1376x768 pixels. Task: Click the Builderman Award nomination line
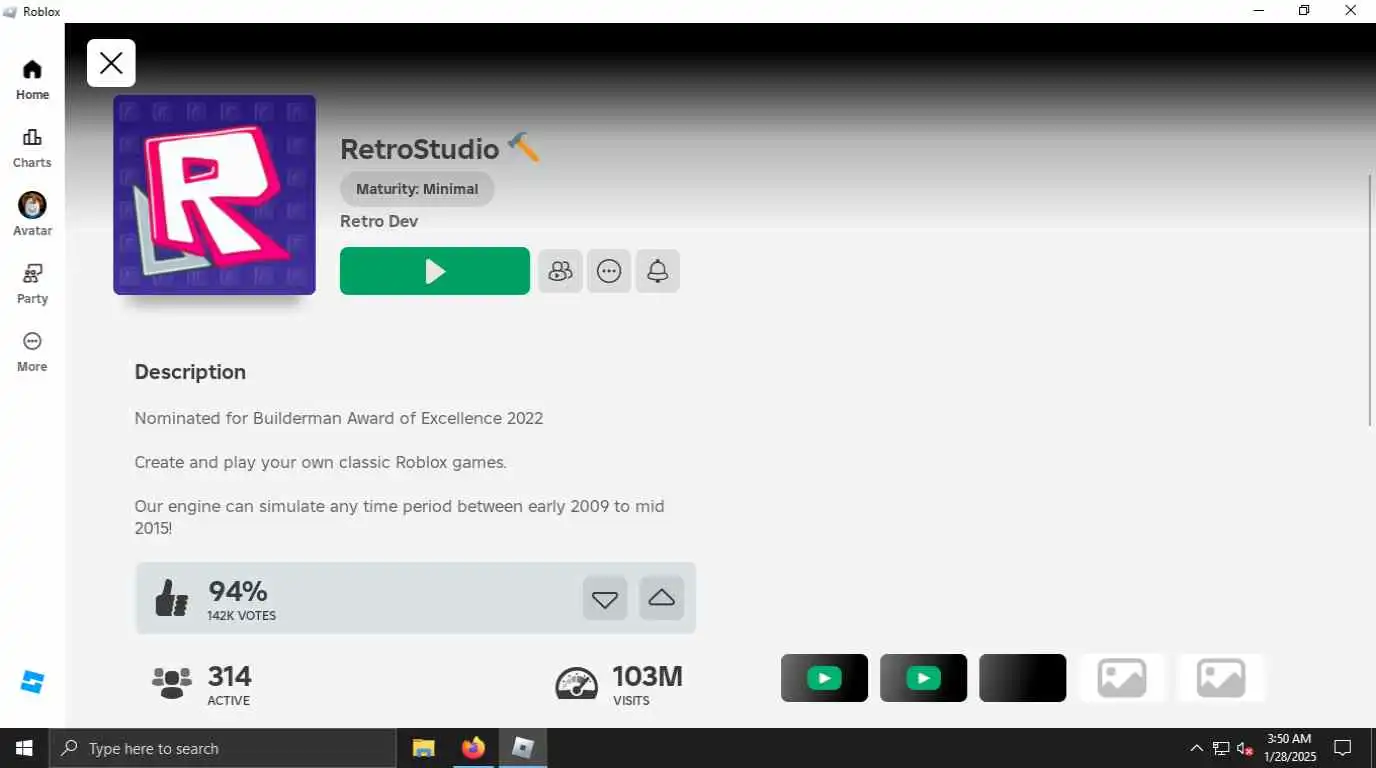coord(339,418)
